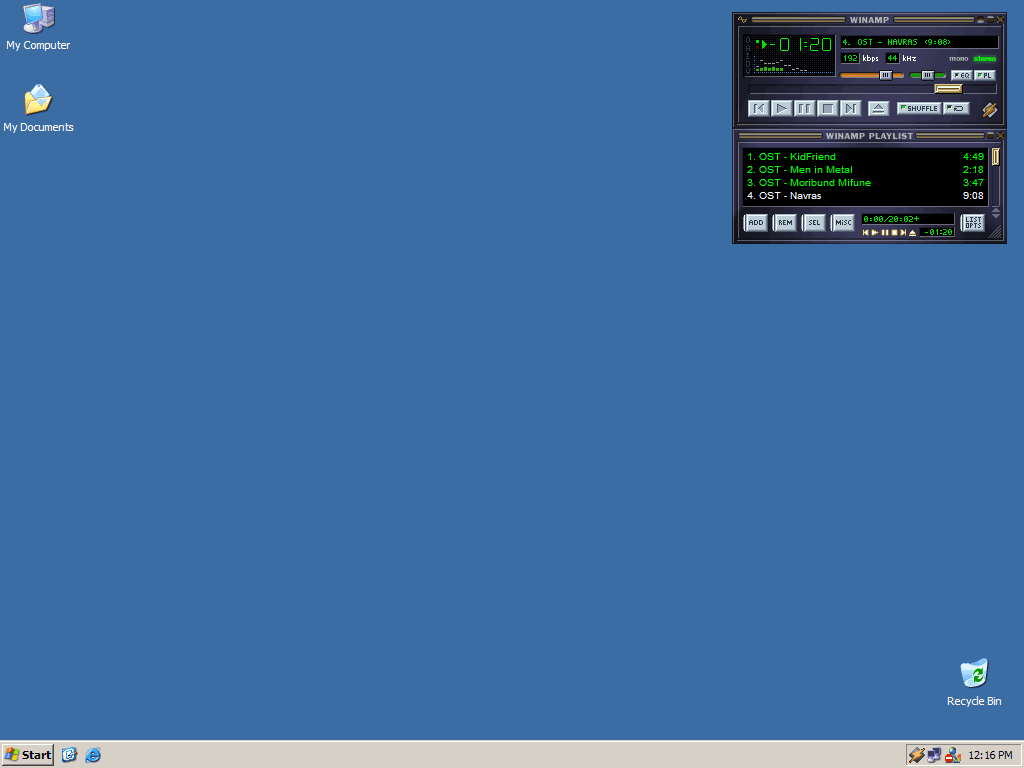Click the green balance slider

point(928,75)
